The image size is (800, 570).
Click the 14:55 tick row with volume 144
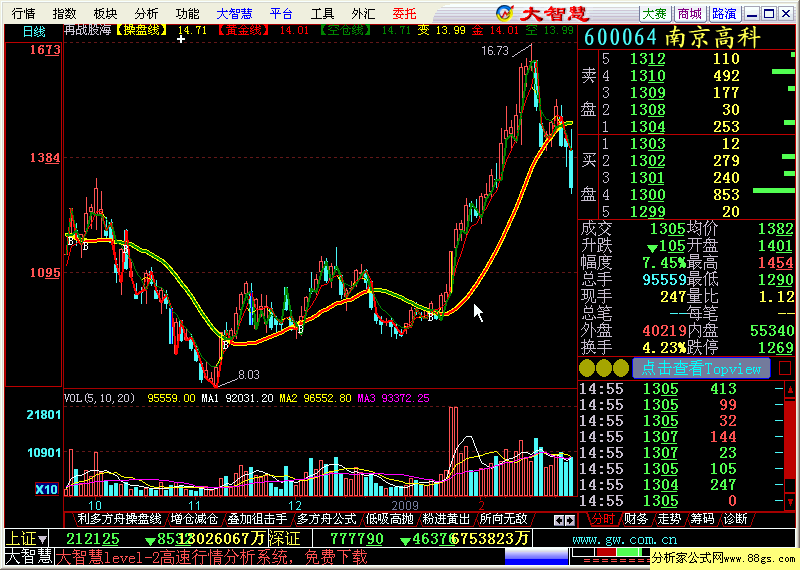(680, 437)
